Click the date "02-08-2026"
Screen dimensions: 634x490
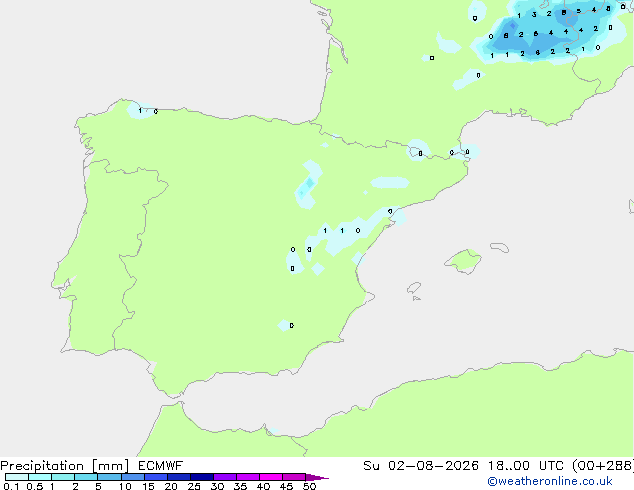click(x=433, y=466)
